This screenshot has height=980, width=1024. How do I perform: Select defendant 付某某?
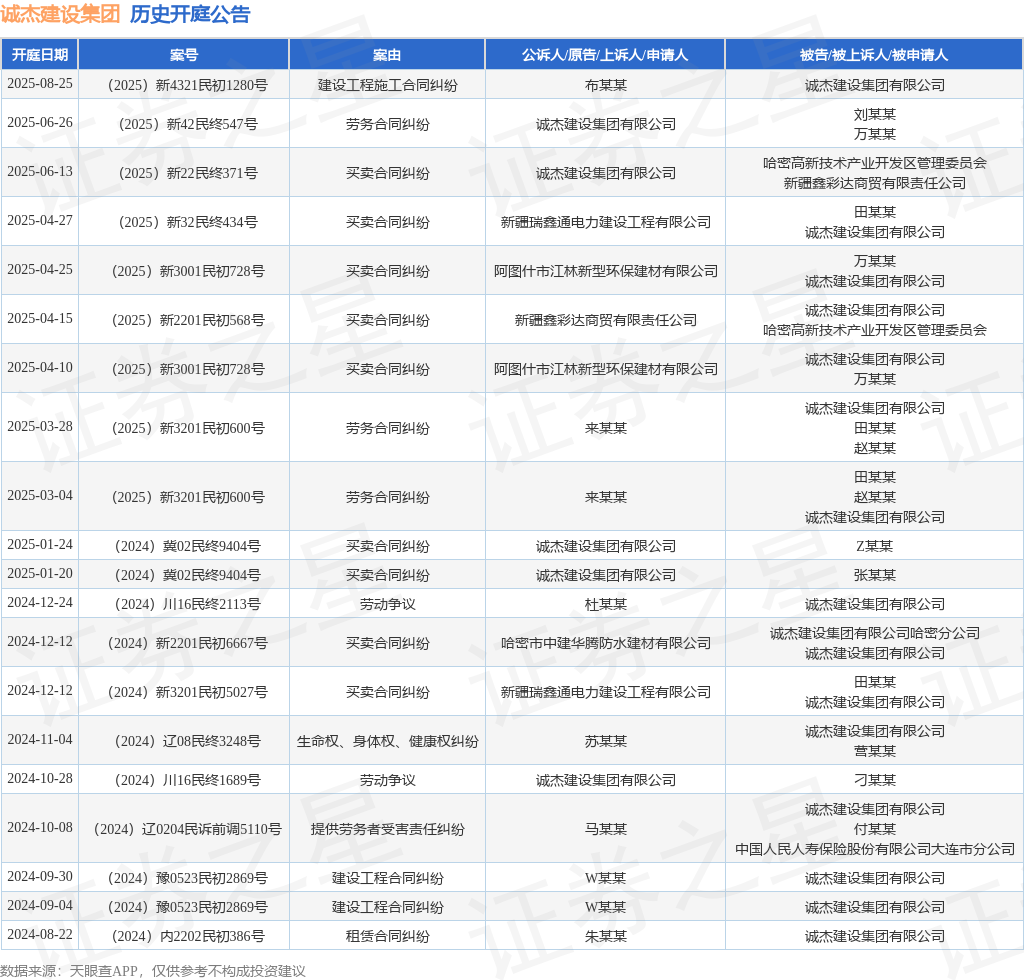click(x=874, y=829)
